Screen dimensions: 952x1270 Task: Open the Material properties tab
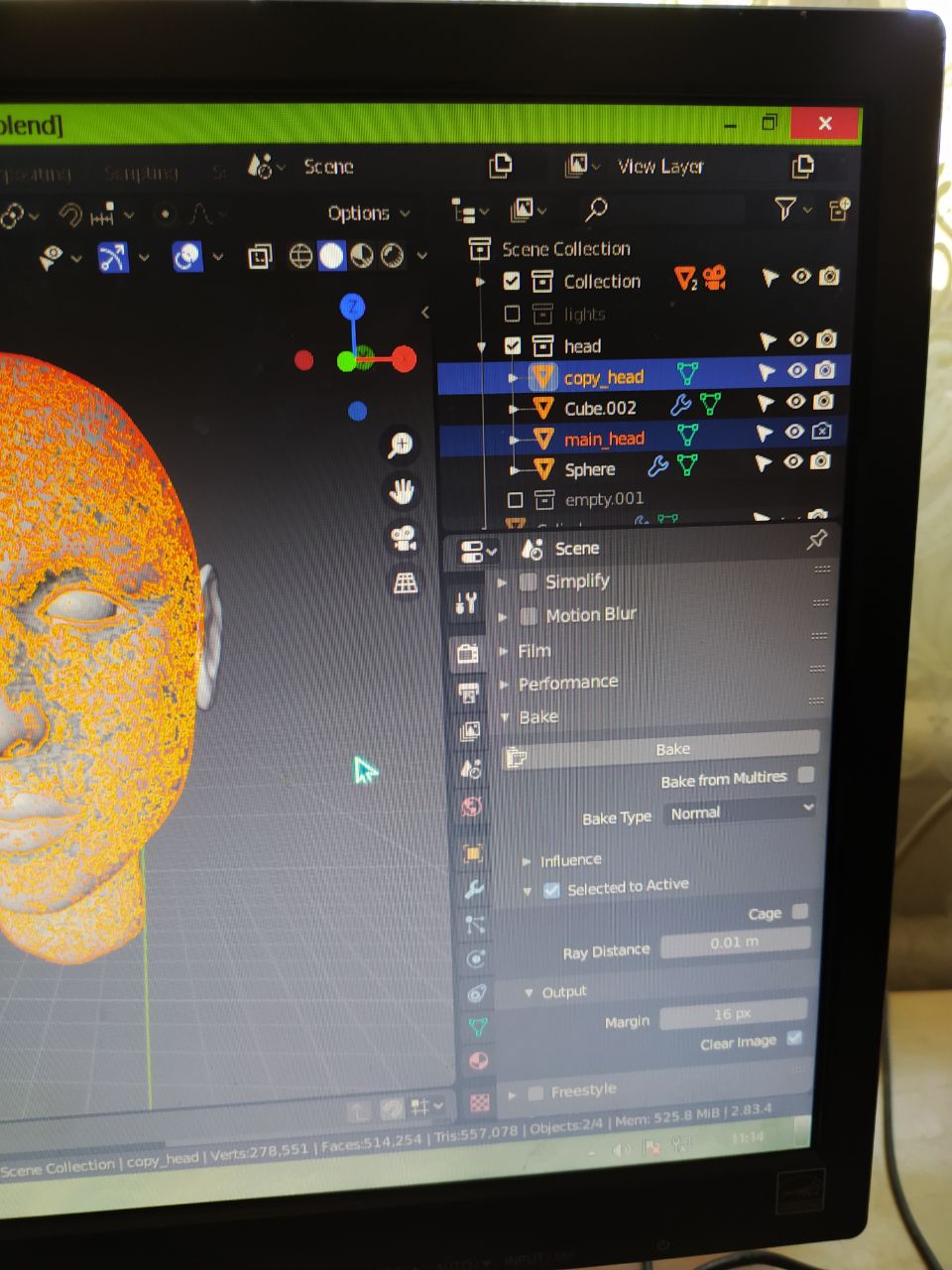(x=478, y=1062)
